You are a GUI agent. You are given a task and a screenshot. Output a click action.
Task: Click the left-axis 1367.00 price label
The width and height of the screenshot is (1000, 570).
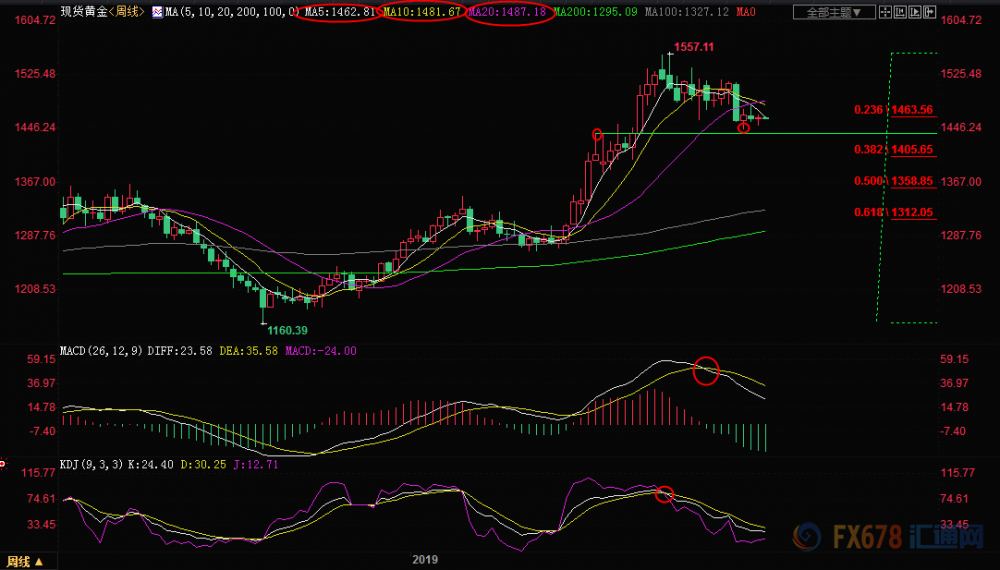(x=35, y=182)
